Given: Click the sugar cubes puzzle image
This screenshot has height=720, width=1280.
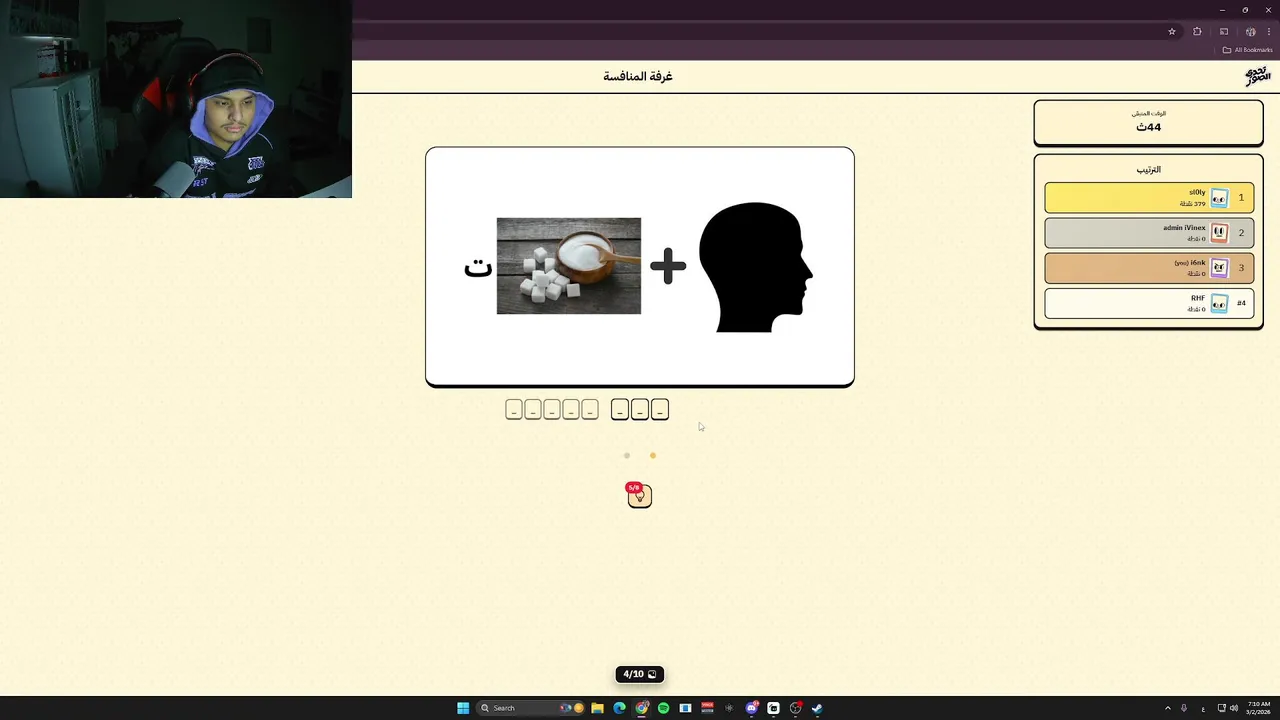Looking at the screenshot, I should click(x=568, y=266).
